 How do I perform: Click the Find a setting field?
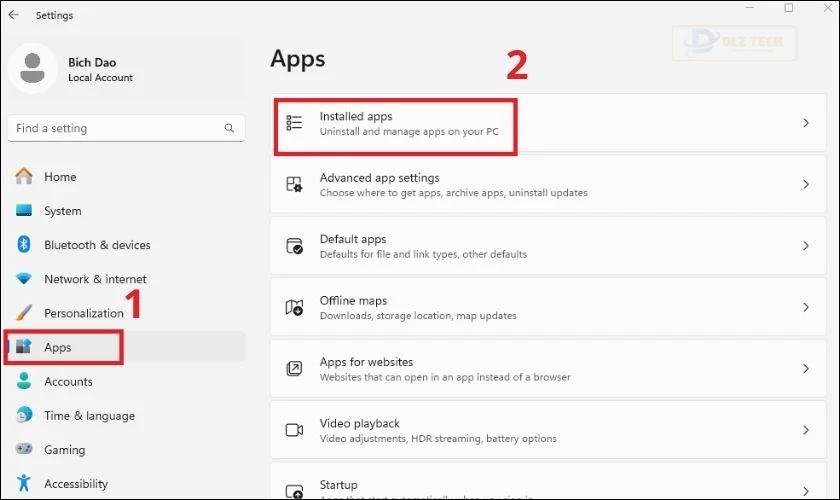coord(126,128)
